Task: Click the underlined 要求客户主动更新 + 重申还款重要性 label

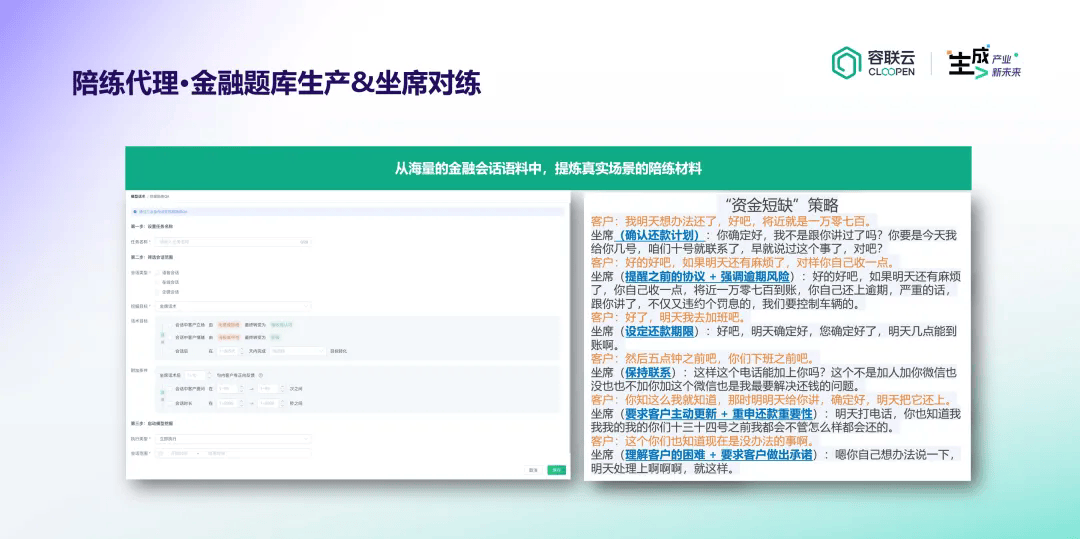Action: [718, 413]
